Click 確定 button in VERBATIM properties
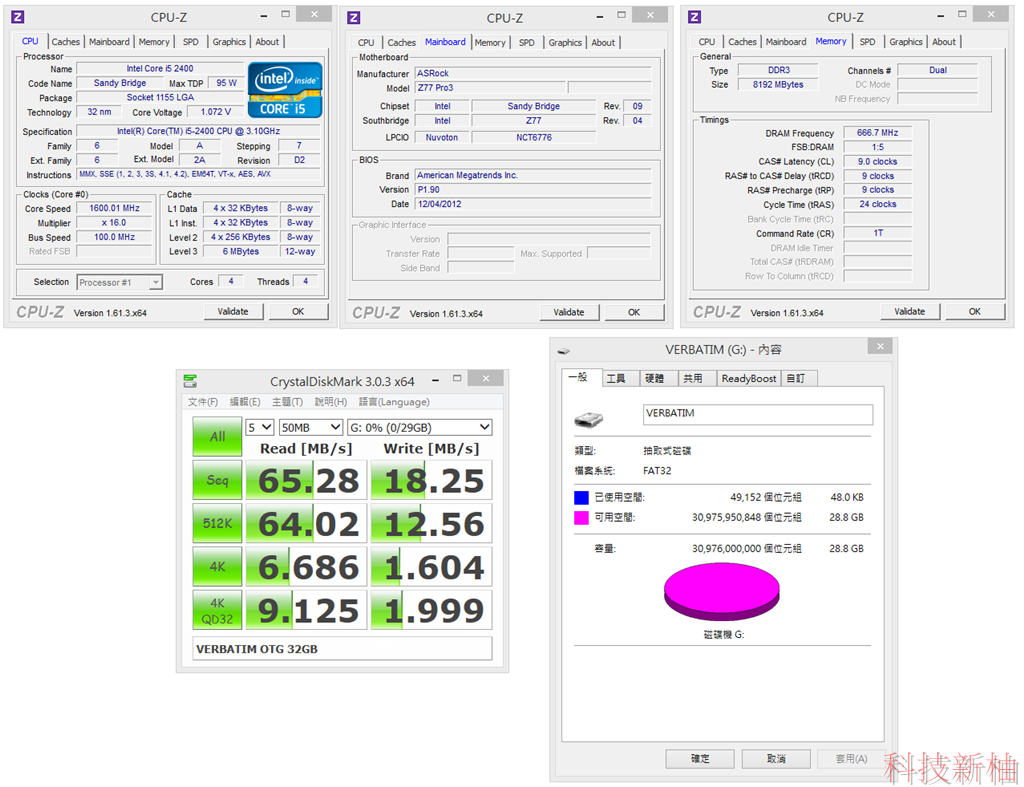Viewport: 1024px width, 787px height. tap(700, 758)
